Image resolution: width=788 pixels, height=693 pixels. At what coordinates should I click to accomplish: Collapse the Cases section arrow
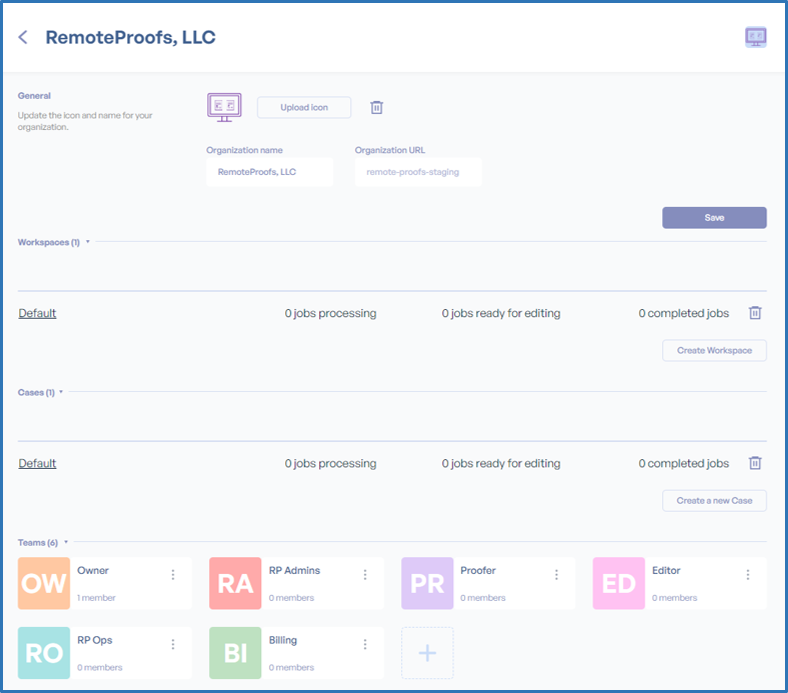[61, 391]
